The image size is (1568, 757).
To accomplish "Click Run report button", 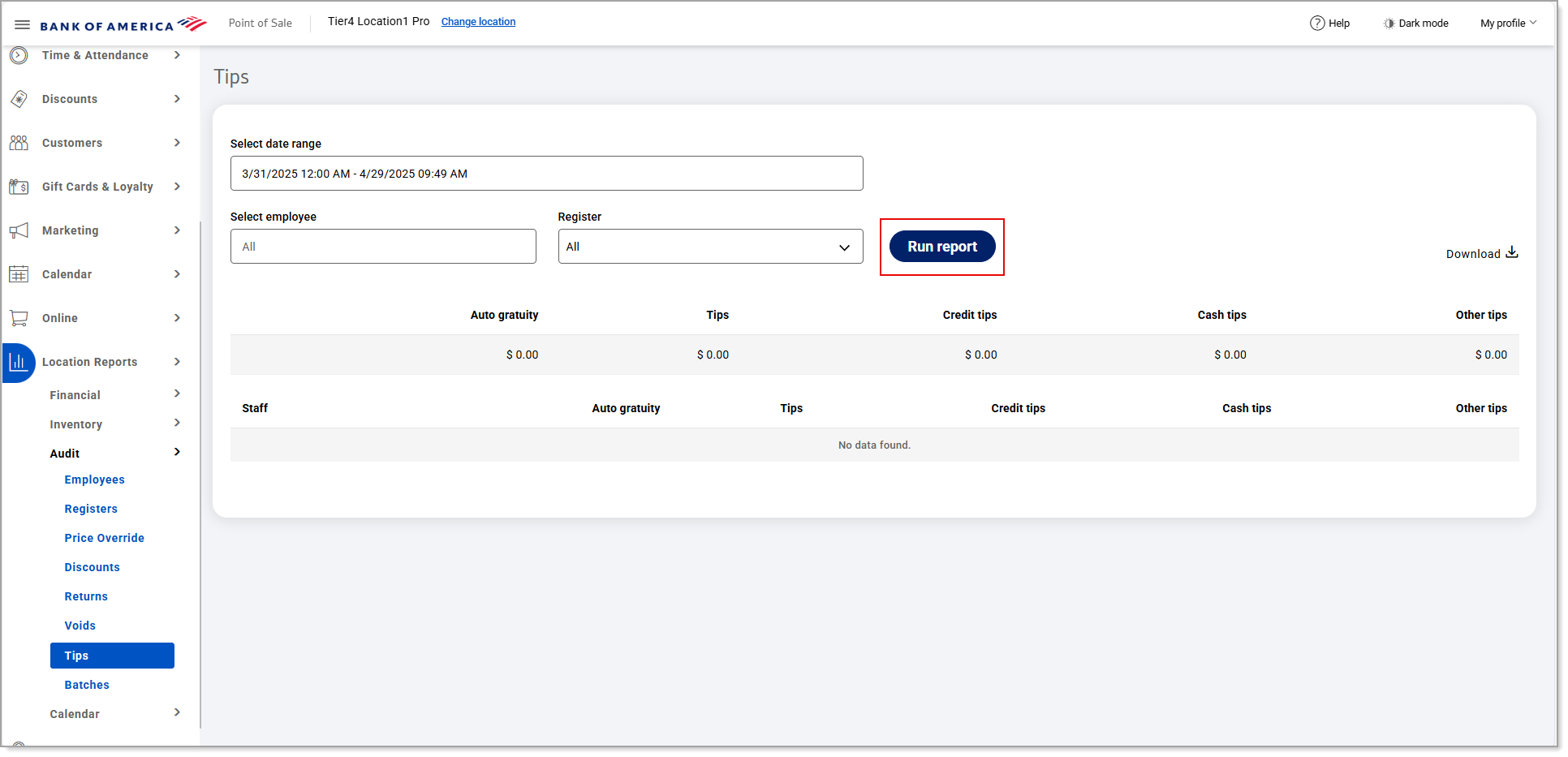I will pyautogui.click(x=942, y=247).
